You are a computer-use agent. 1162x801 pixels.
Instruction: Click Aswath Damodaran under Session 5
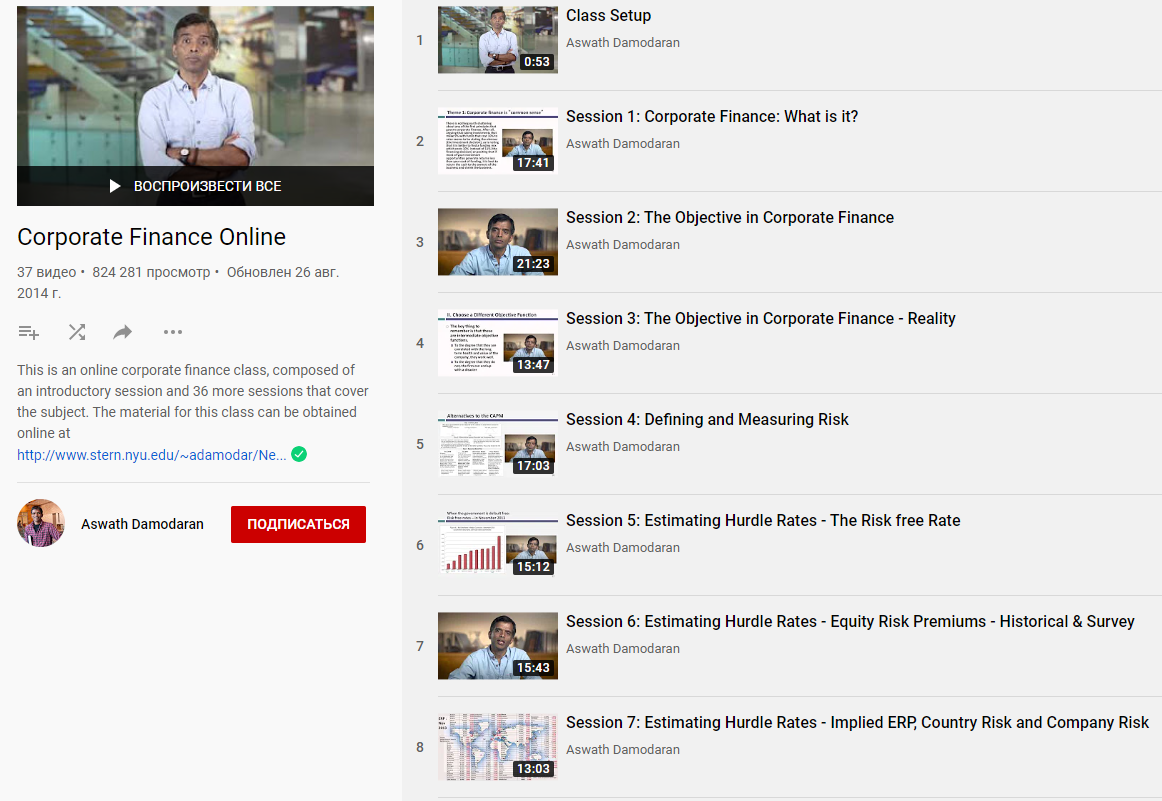622,548
